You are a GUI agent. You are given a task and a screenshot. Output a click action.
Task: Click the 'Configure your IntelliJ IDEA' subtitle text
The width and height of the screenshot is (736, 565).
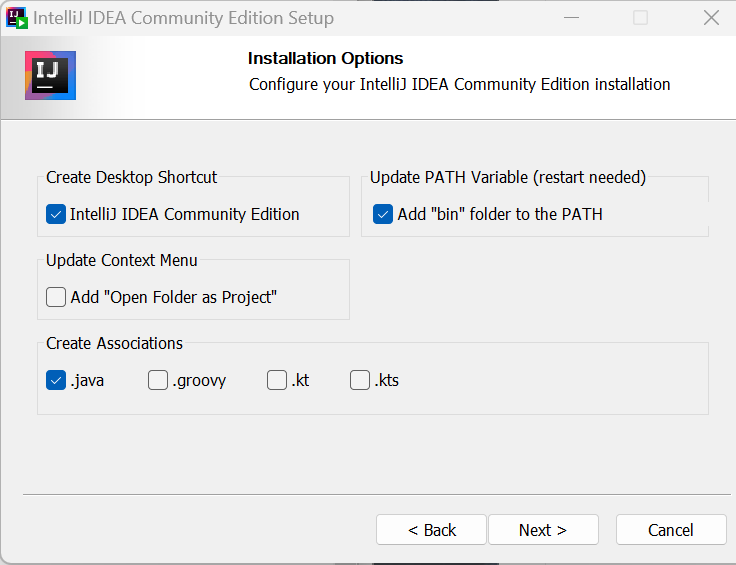point(460,84)
